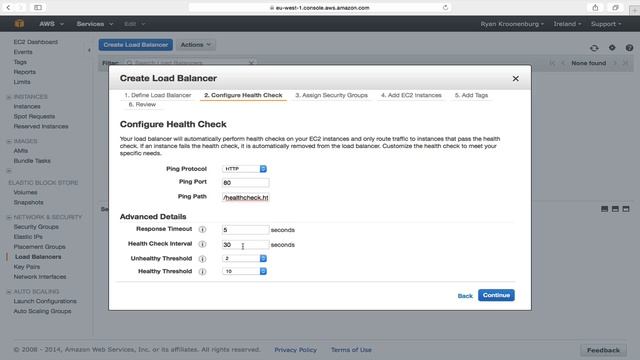Go to Review step
Viewport: 640px width, 360px height.
tap(142, 104)
